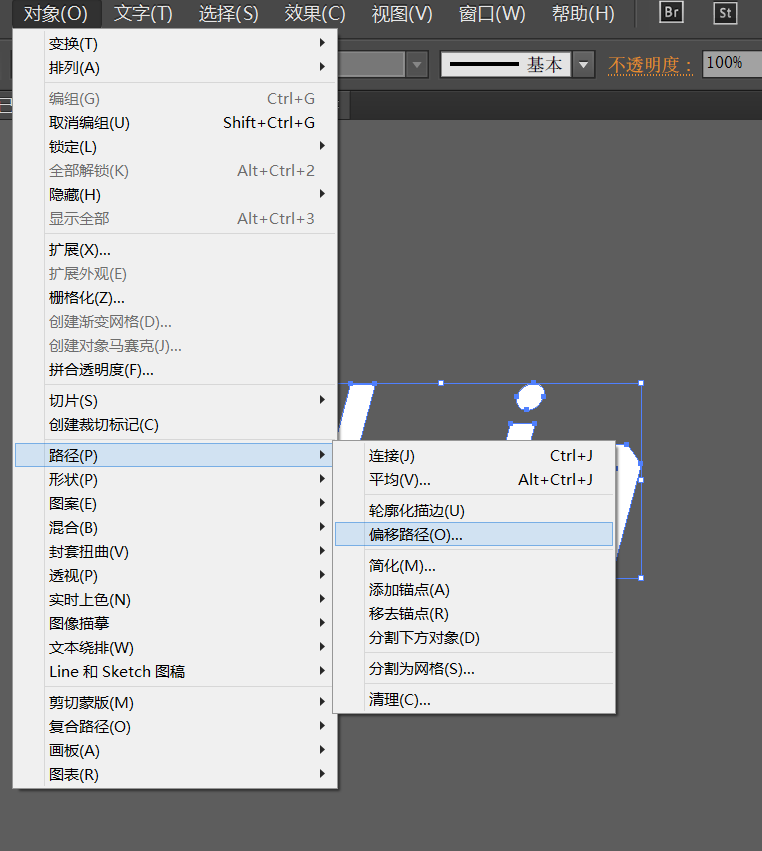Click the bounding box top-center handle
The image size is (762, 851).
point(441,383)
